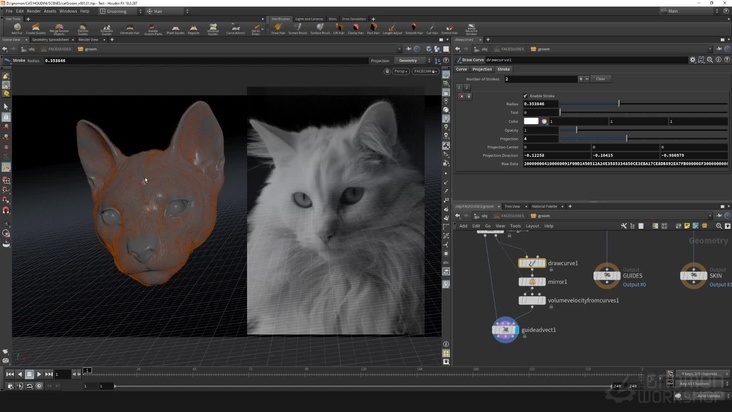The image size is (732, 412).
Task: Switch to the Projection tab
Action: (482, 69)
